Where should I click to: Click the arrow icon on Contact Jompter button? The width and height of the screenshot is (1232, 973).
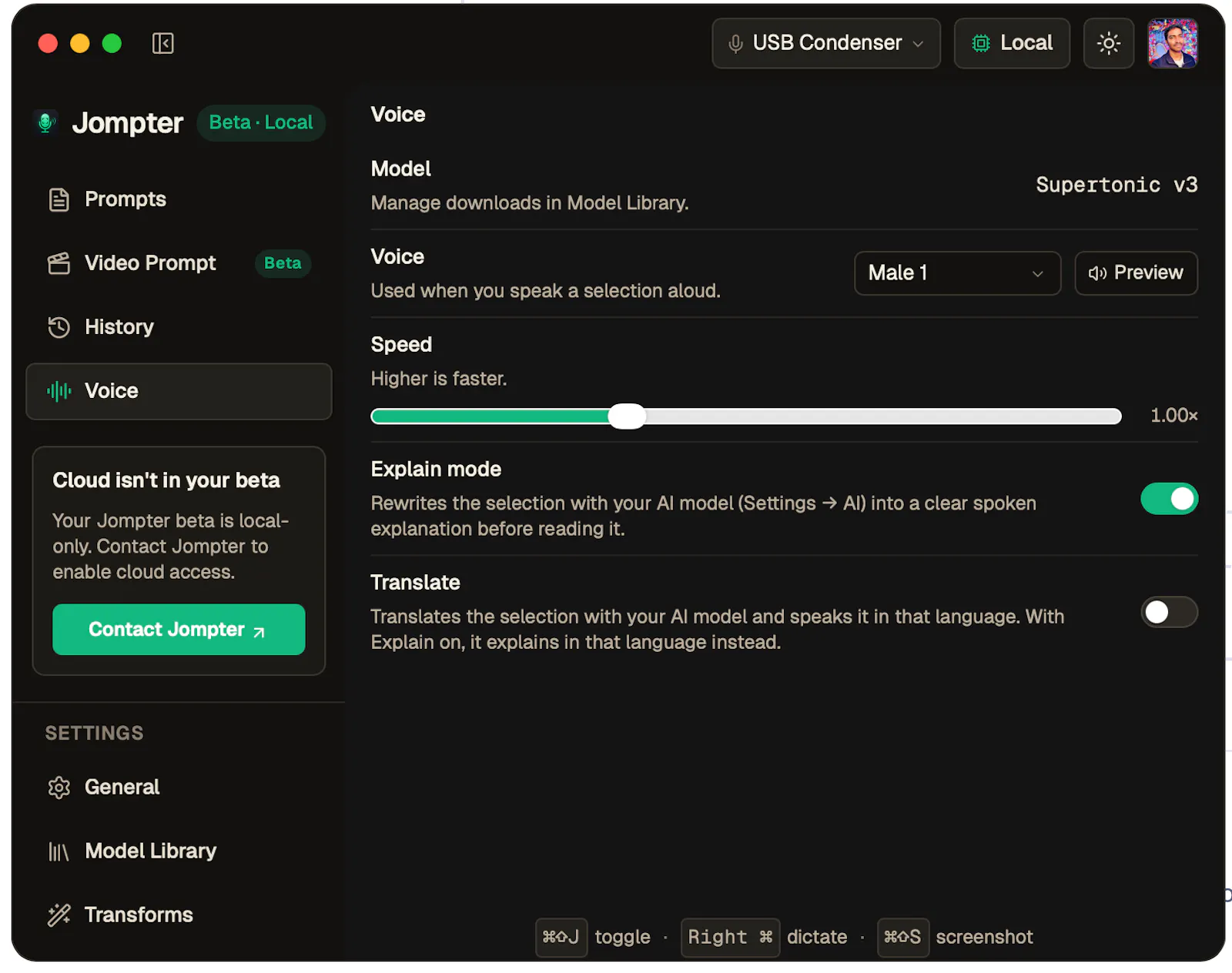click(x=259, y=632)
